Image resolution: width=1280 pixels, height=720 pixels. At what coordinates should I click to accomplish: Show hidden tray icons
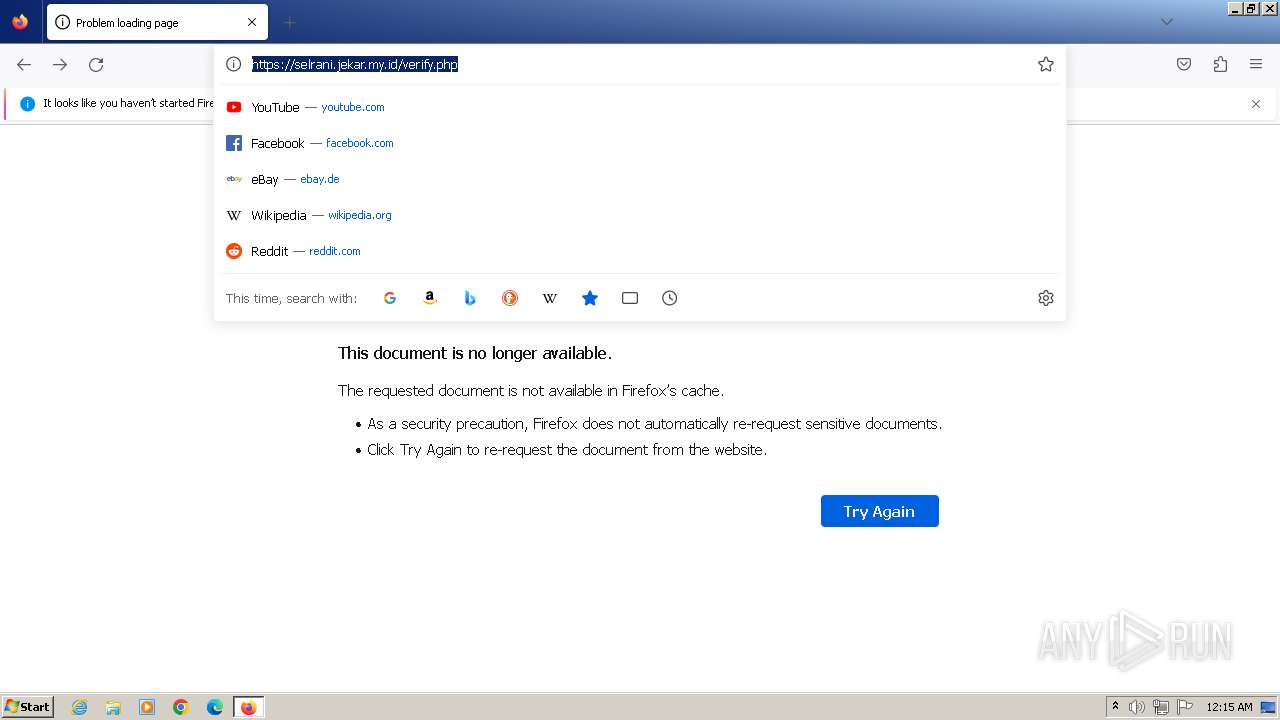coord(1115,707)
